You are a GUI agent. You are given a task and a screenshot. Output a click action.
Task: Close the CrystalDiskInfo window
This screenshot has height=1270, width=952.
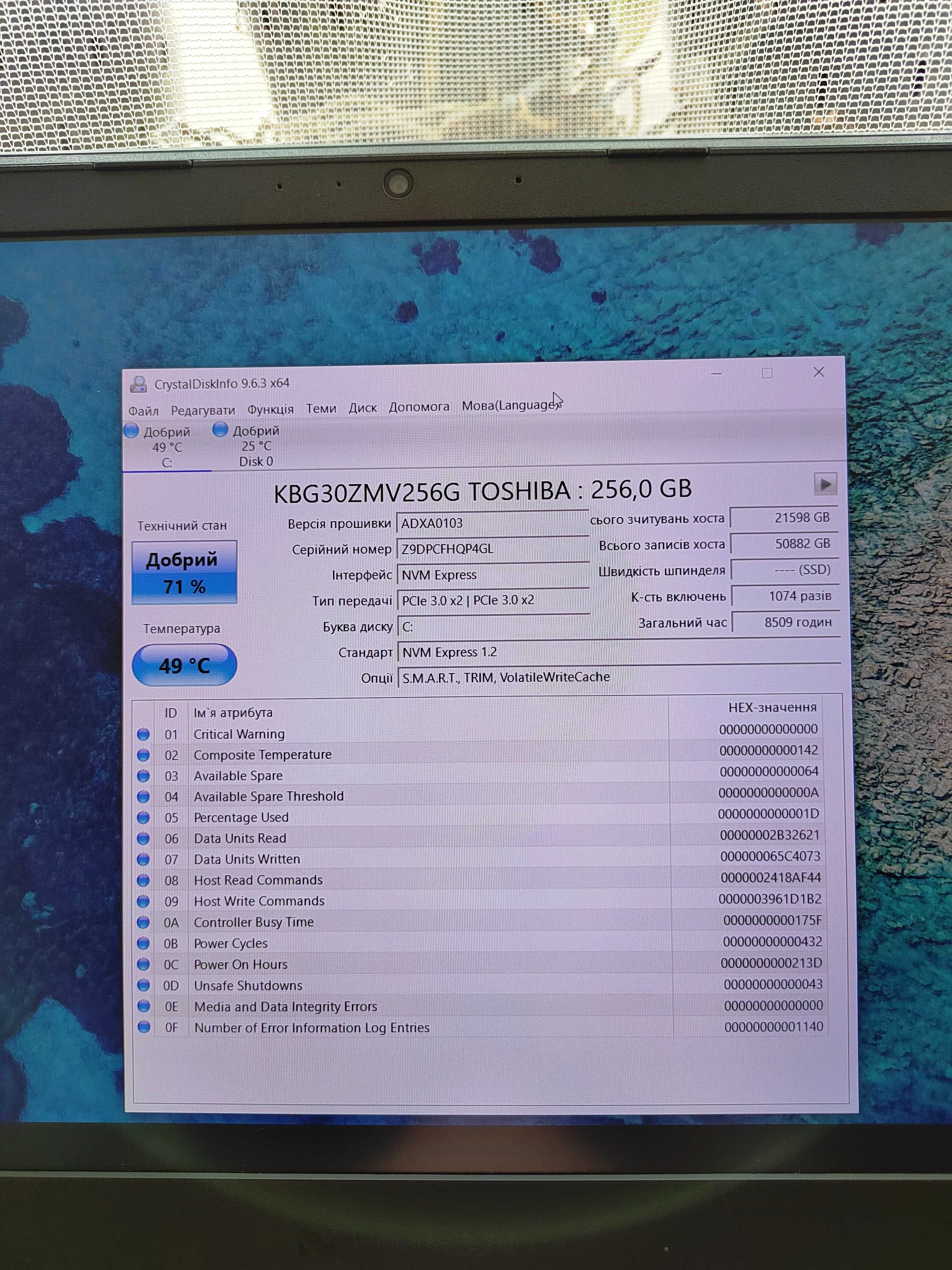click(x=819, y=372)
